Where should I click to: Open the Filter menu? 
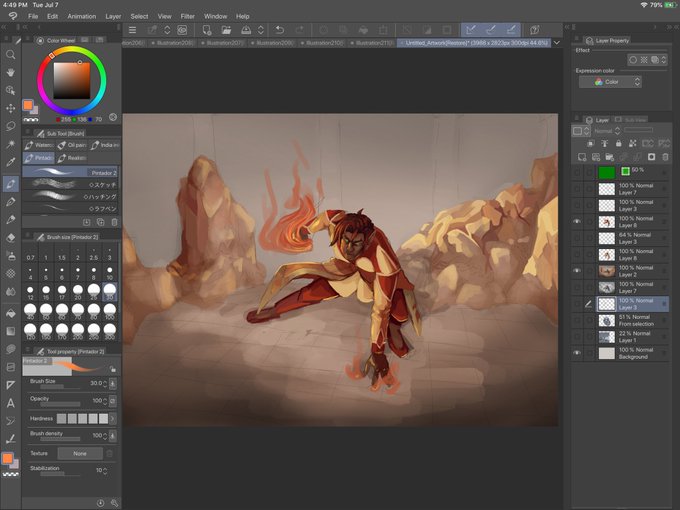pyautogui.click(x=187, y=16)
